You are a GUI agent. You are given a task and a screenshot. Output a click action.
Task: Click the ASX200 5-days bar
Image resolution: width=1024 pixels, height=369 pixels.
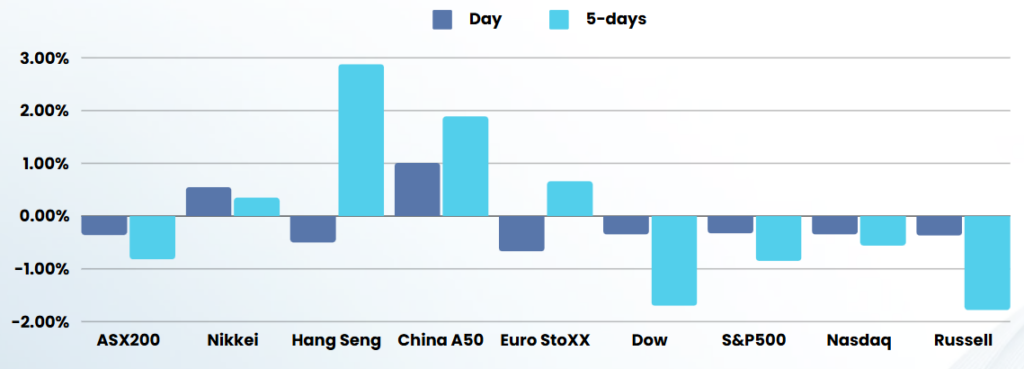[152, 238]
